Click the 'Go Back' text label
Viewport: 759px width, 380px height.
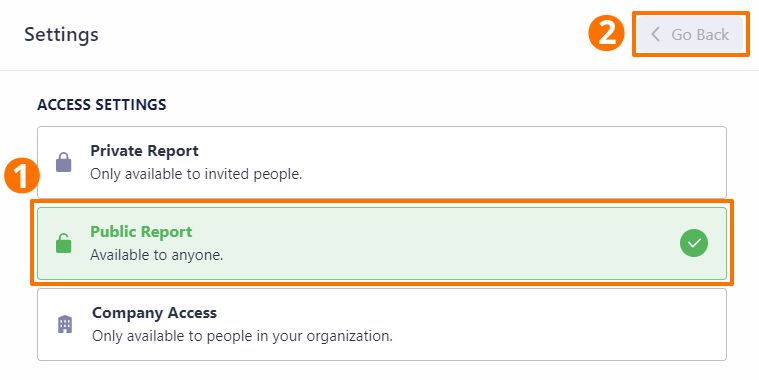click(x=700, y=34)
